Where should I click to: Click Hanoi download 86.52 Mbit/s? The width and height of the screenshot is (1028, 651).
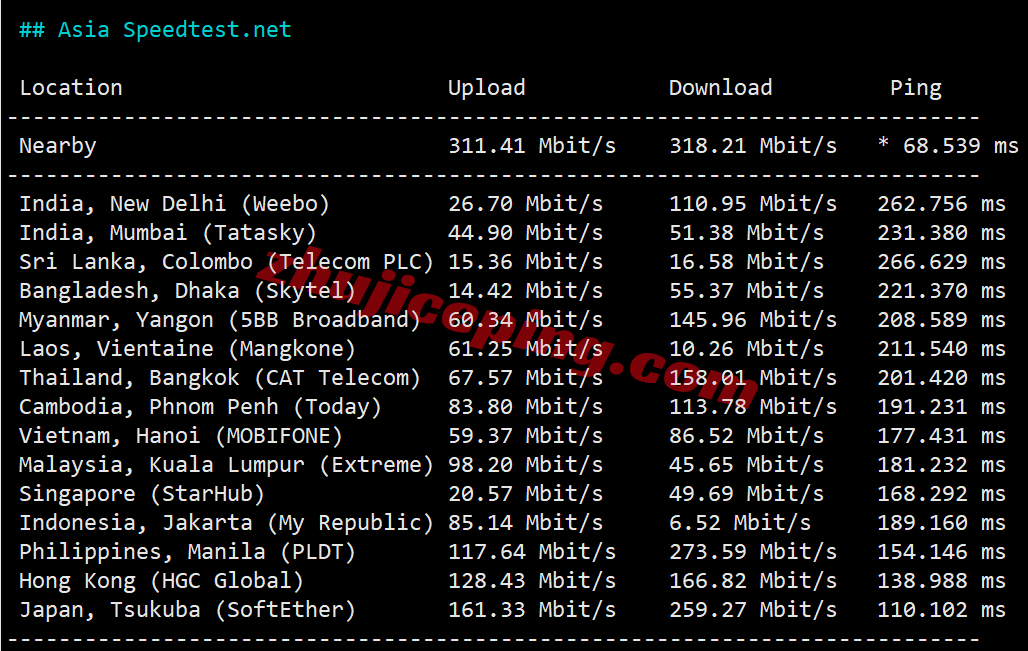tap(746, 436)
